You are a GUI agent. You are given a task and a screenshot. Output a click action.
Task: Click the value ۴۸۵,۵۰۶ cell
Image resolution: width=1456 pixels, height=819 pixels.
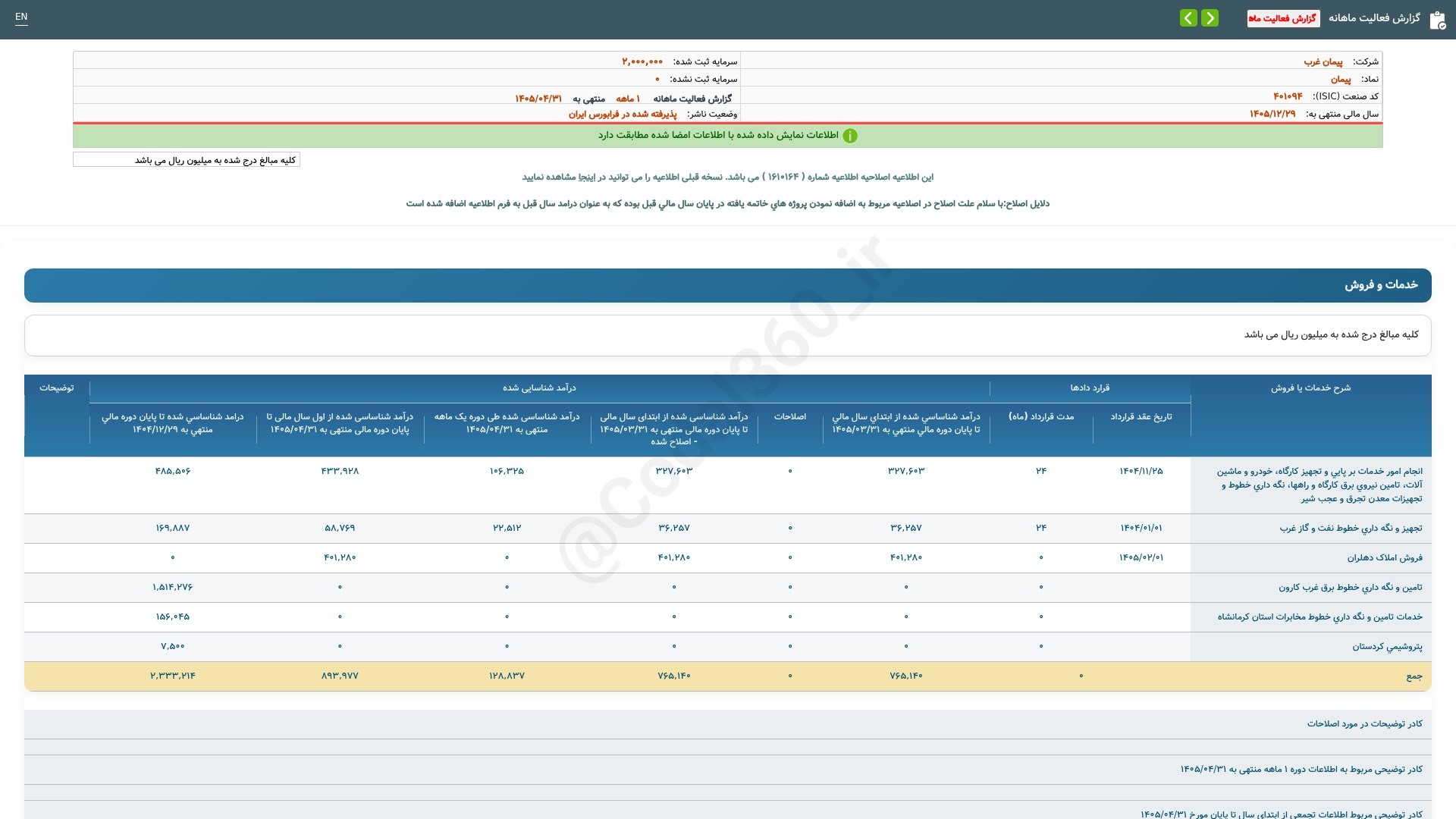[173, 471]
